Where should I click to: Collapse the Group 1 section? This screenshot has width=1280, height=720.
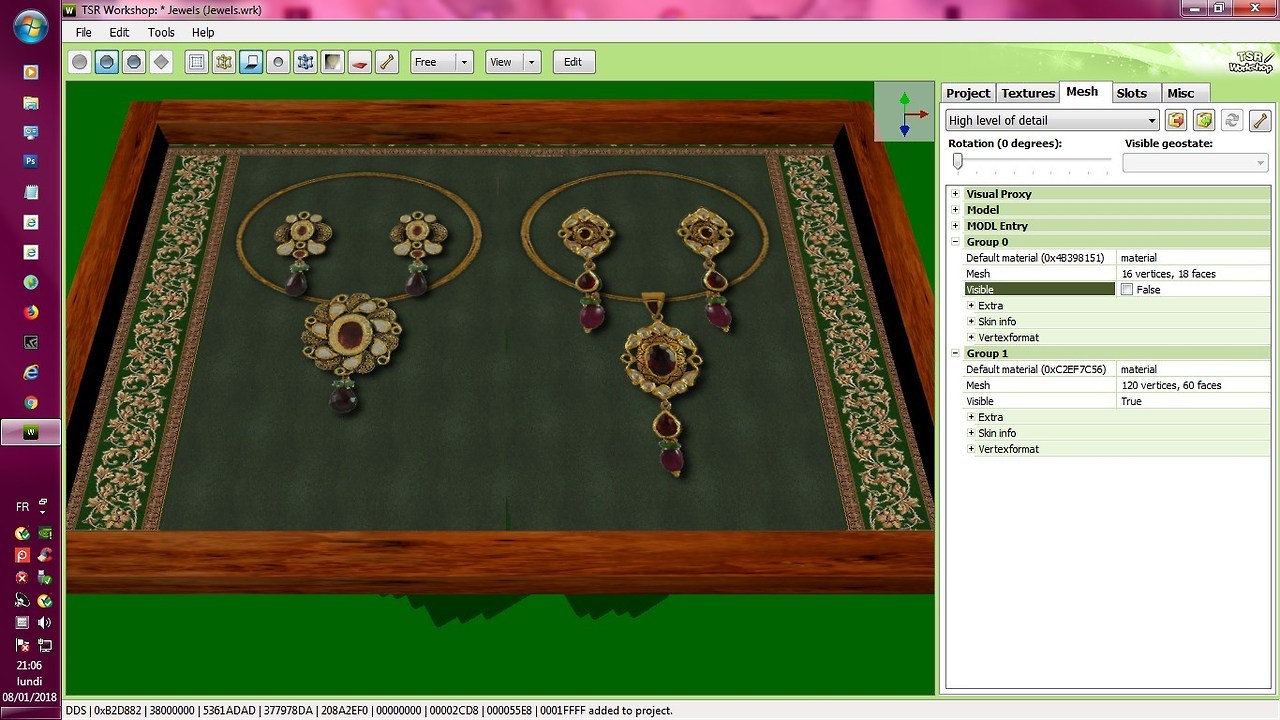tap(955, 354)
